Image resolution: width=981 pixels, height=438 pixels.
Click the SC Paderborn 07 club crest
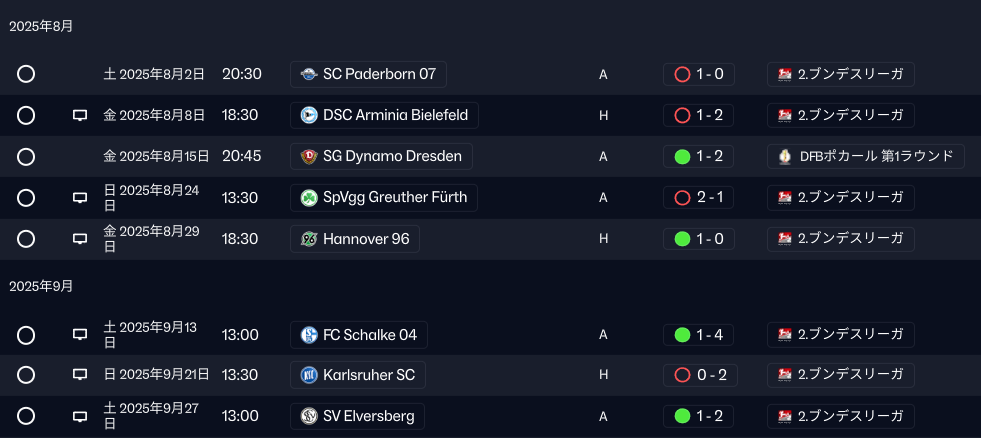point(308,74)
